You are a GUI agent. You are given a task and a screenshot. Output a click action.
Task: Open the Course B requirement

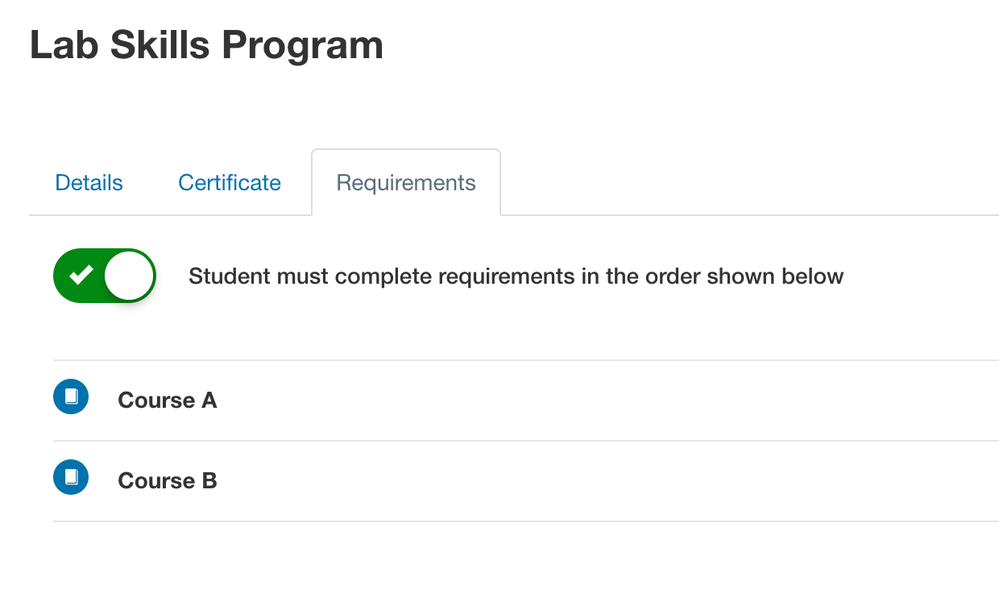(x=167, y=481)
